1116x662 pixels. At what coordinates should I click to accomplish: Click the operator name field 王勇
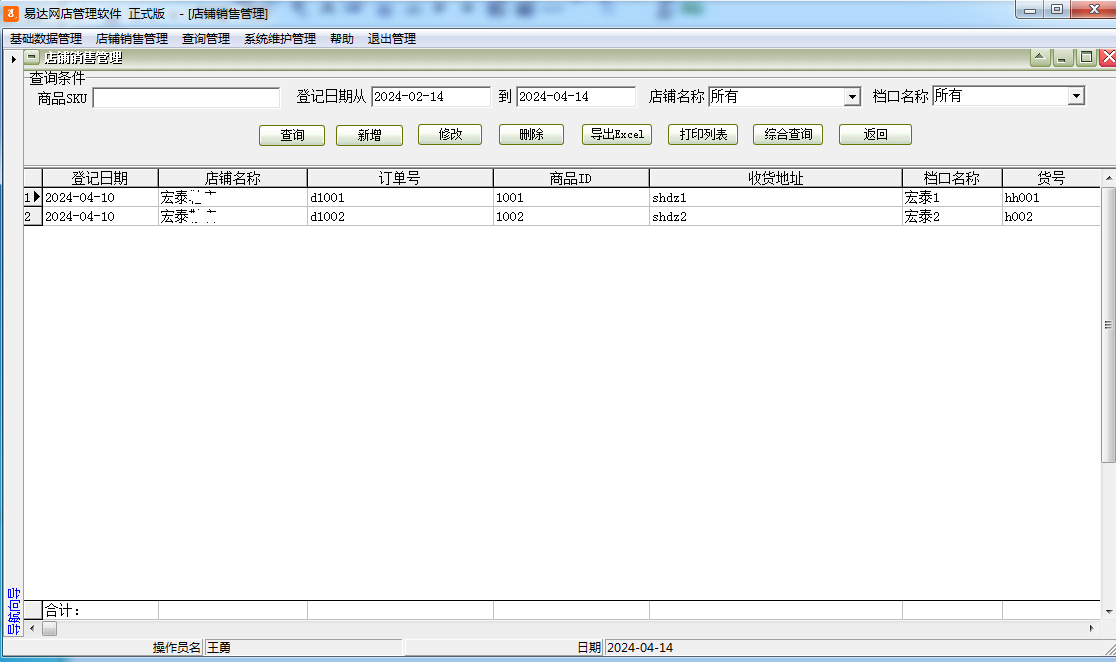(x=304, y=647)
